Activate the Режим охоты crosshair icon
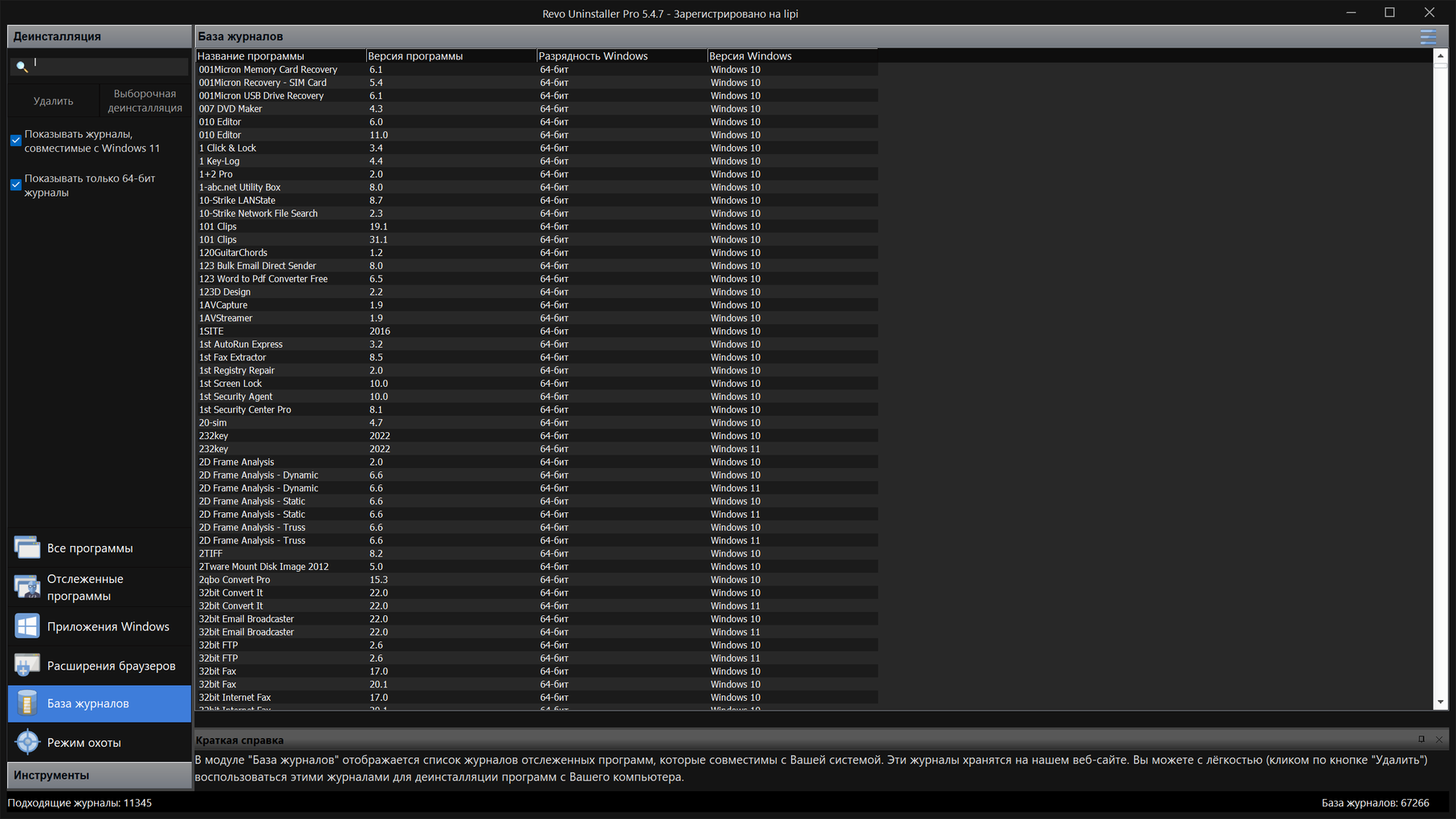 [27, 742]
